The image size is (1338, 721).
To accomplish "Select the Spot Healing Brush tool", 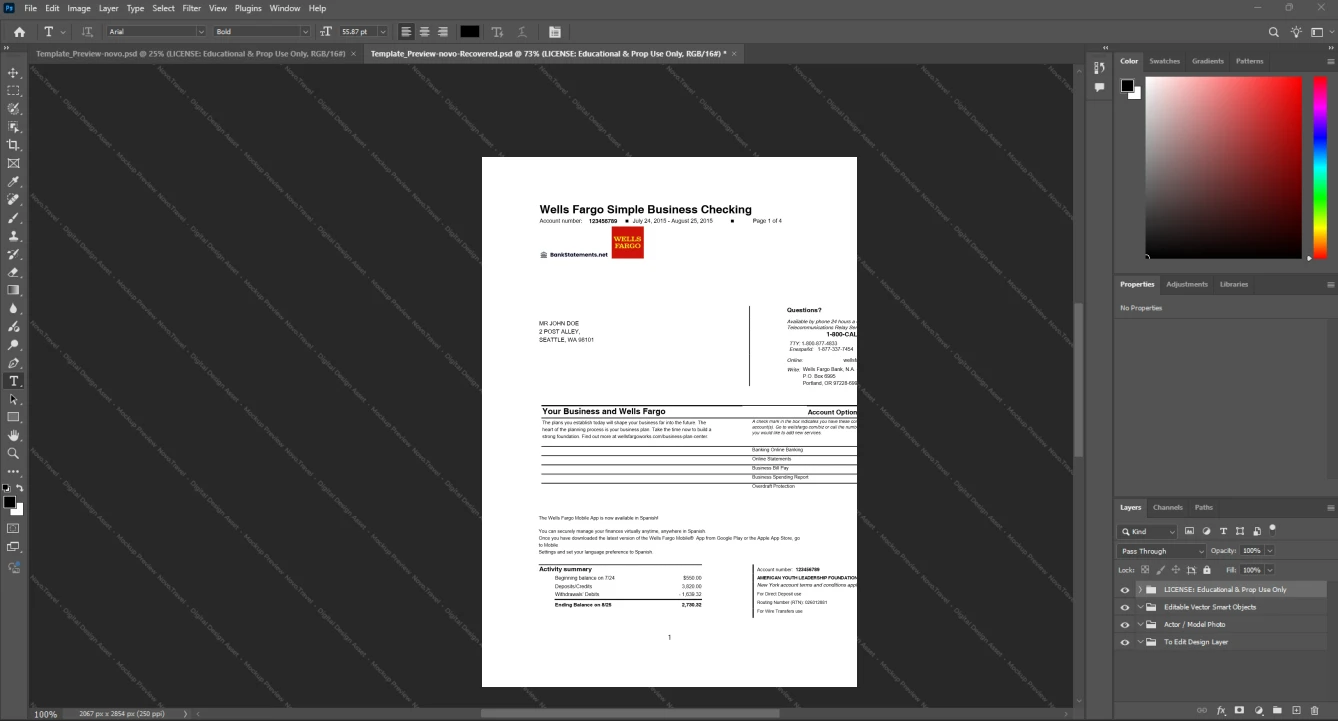I will [14, 200].
